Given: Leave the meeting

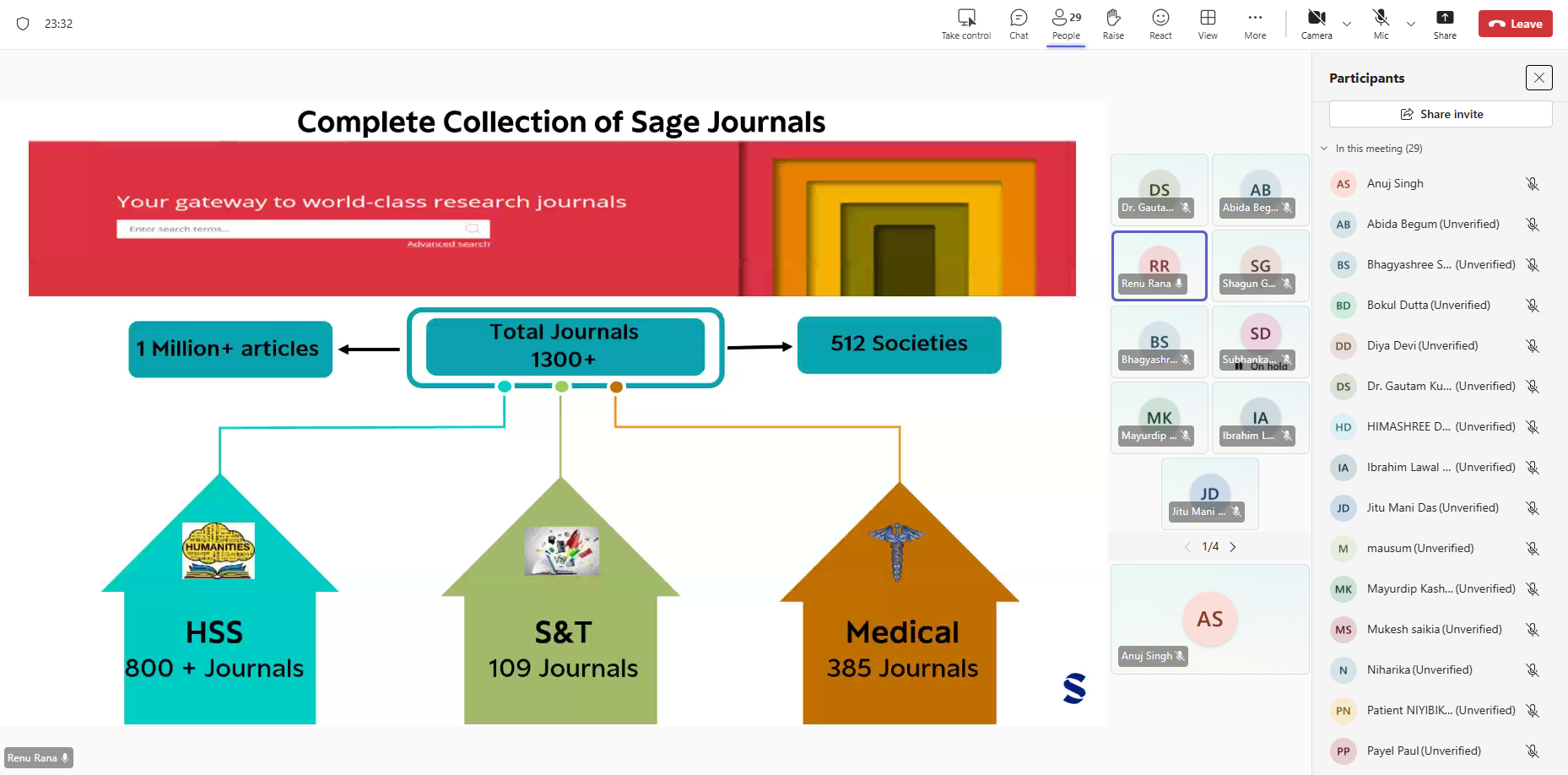Looking at the screenshot, I should pyautogui.click(x=1515, y=24).
